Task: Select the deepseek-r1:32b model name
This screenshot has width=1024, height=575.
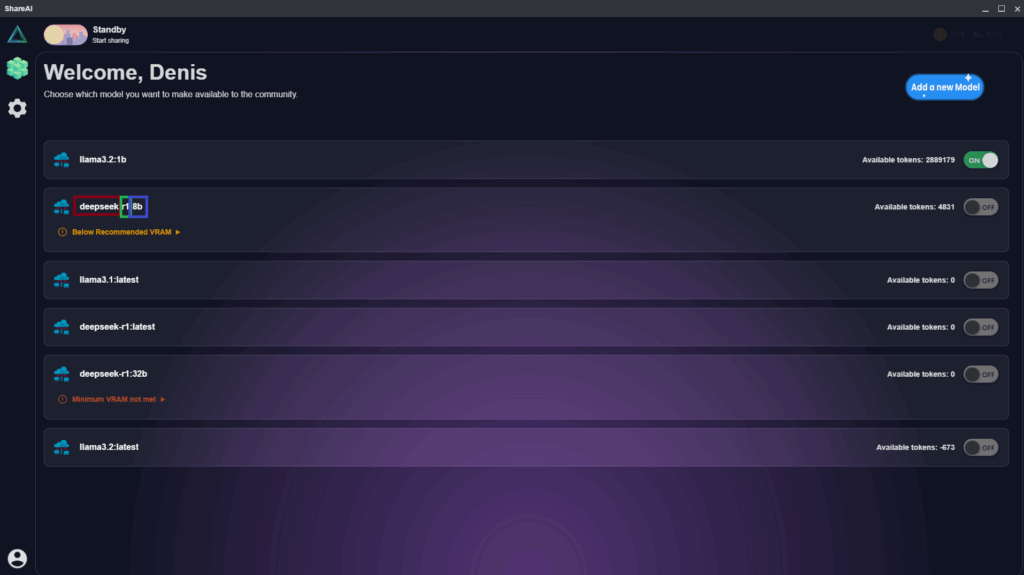Action: [x=113, y=374]
